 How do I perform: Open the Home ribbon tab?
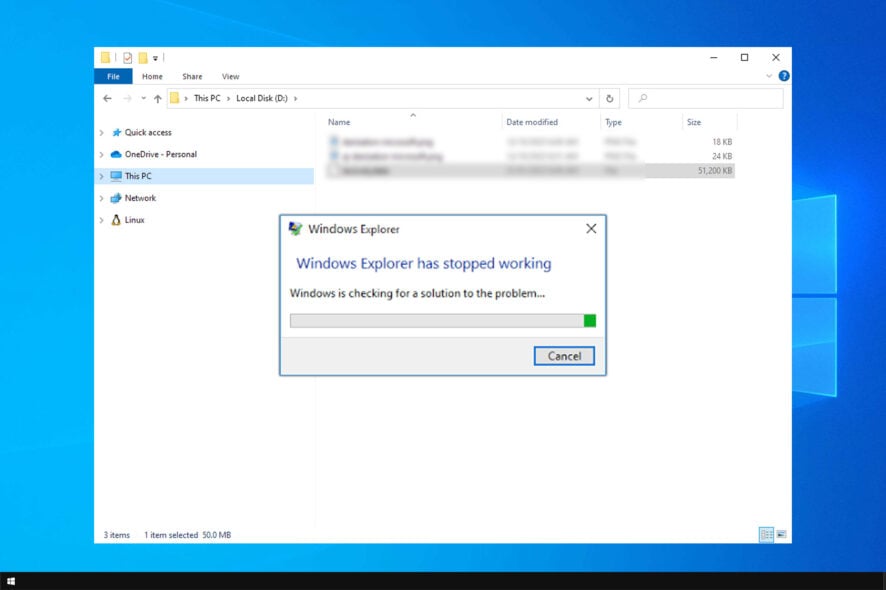(x=152, y=76)
